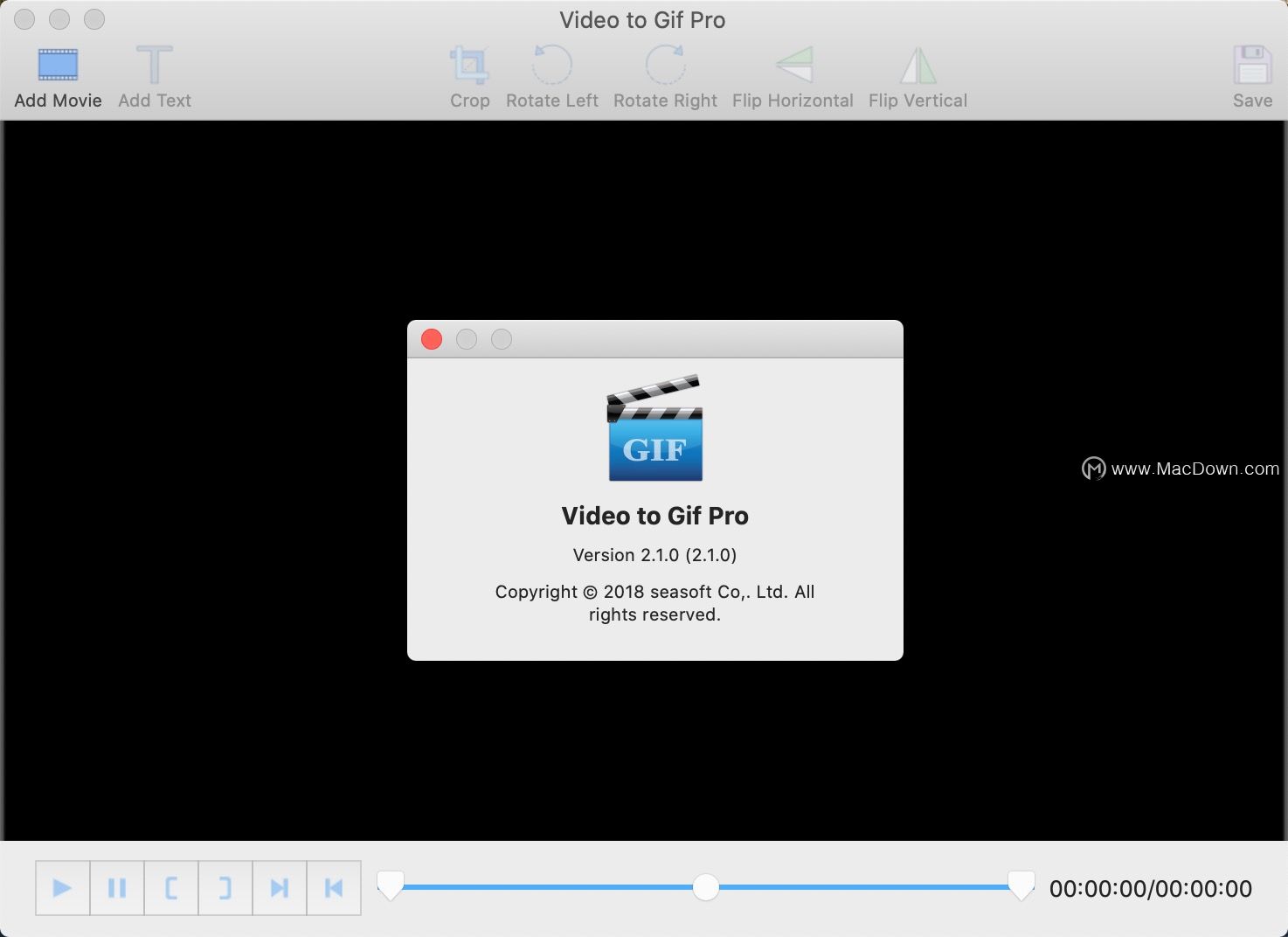This screenshot has width=1288, height=937.
Task: Close the Video to Gif Pro about dialog
Action: [x=431, y=339]
